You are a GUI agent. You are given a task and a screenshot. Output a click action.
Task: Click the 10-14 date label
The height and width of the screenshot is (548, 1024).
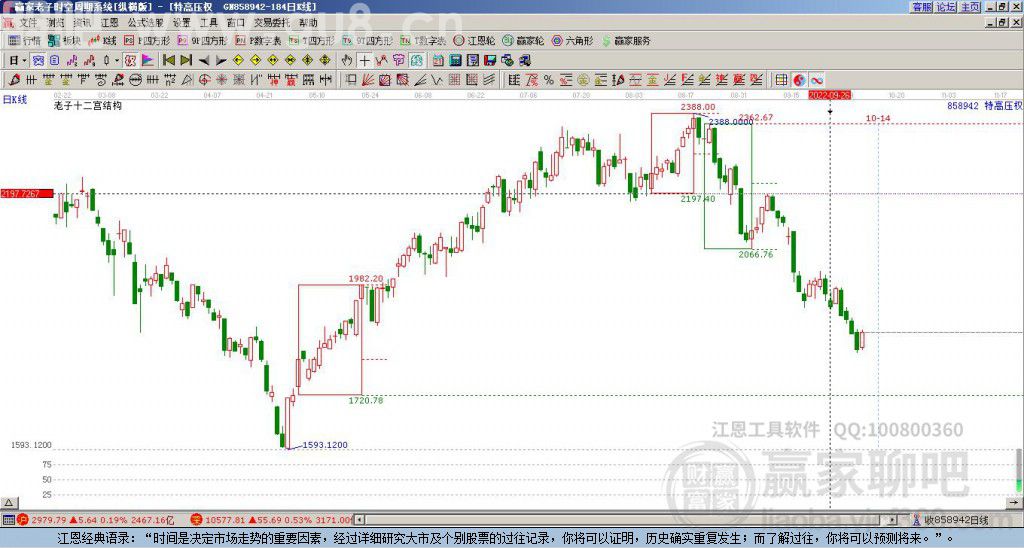(878, 118)
